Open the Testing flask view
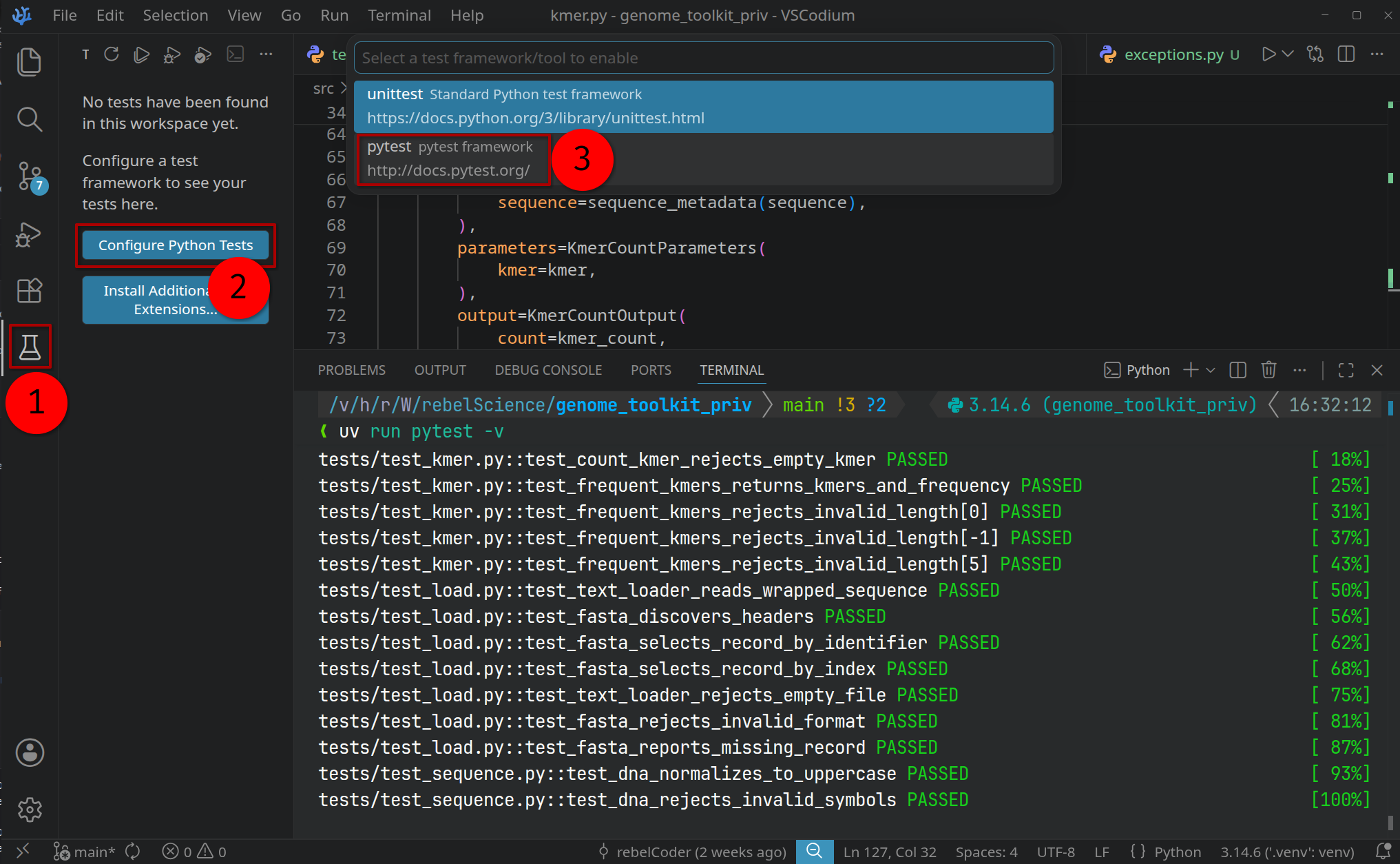This screenshot has width=1400, height=864. coord(30,347)
